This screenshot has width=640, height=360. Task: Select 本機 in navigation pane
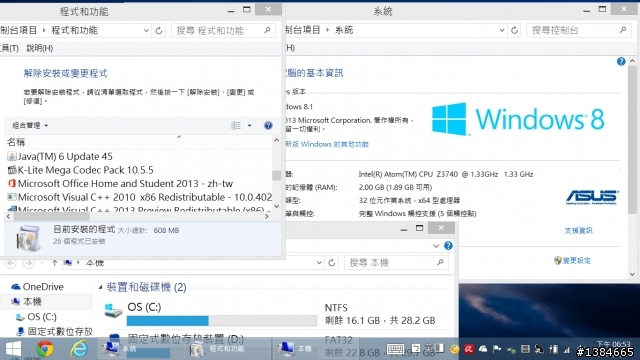pos(32,302)
